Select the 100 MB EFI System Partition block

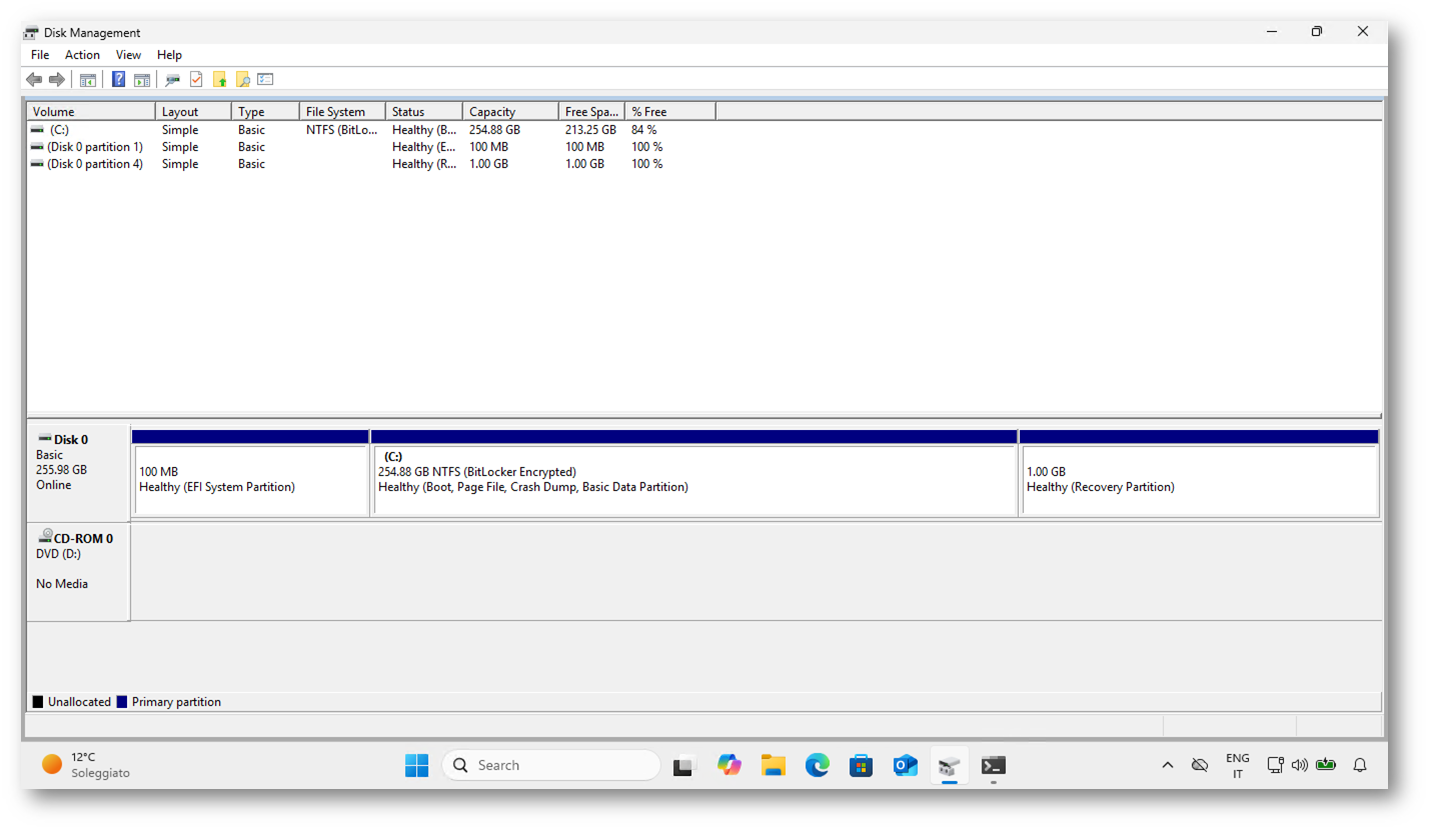coord(250,480)
